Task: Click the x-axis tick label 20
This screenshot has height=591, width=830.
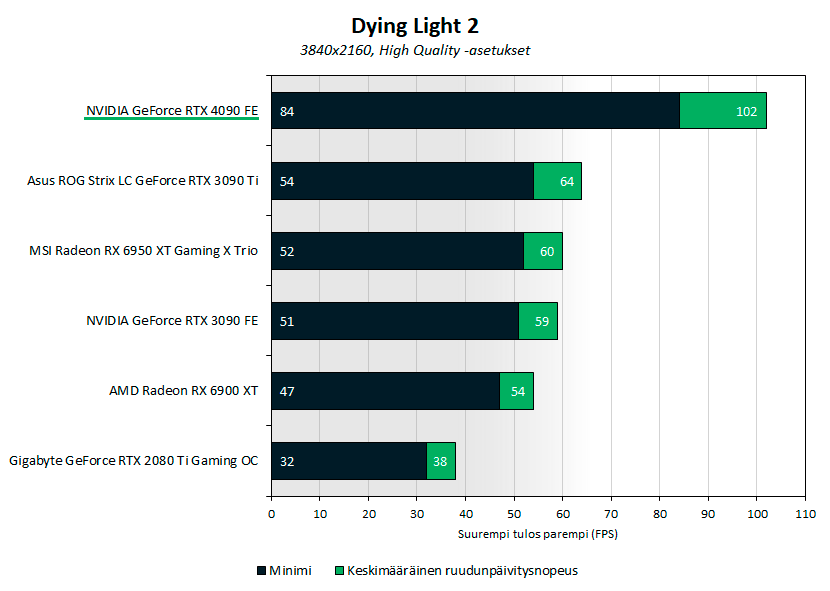Action: [x=369, y=514]
